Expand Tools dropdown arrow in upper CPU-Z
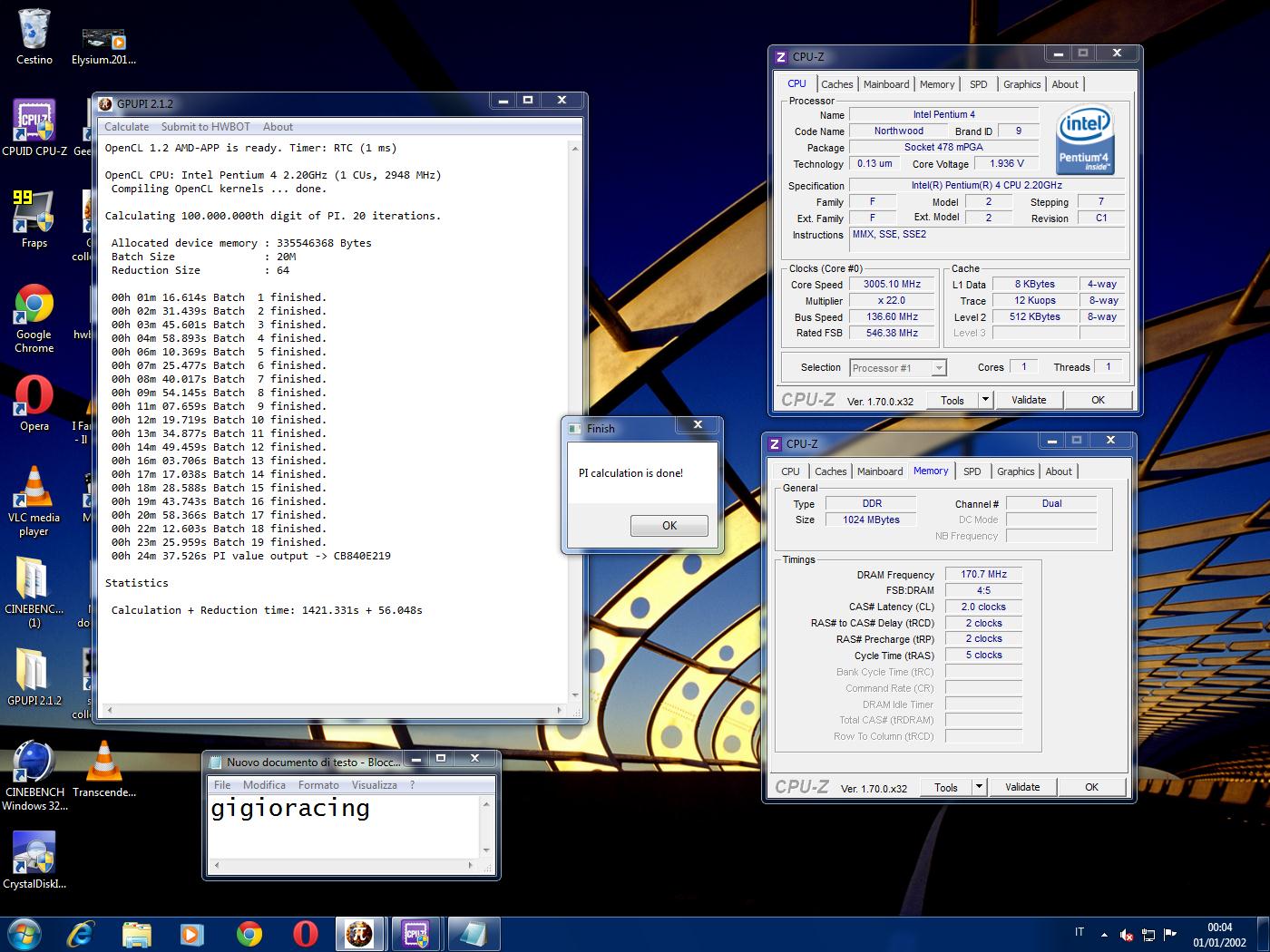The width and height of the screenshot is (1270, 952). 986,400
